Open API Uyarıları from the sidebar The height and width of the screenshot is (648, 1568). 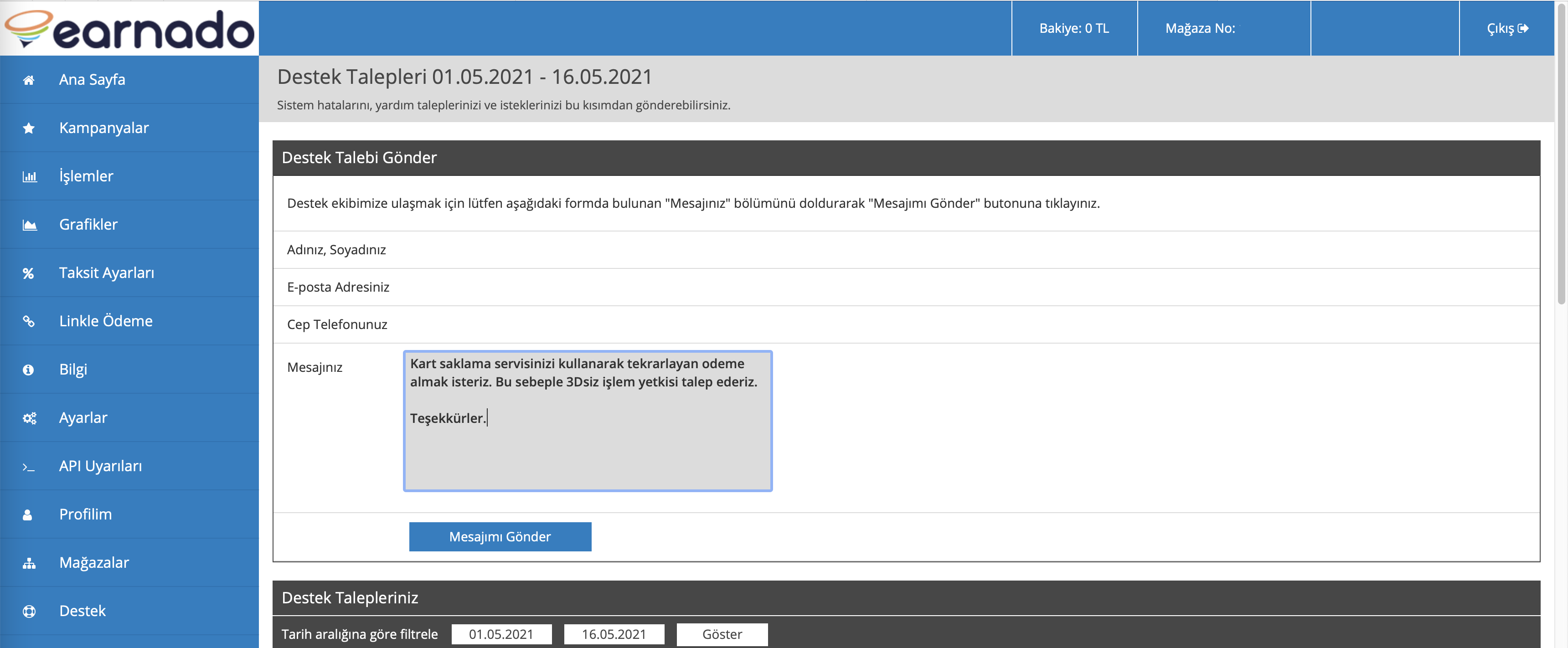129,466
